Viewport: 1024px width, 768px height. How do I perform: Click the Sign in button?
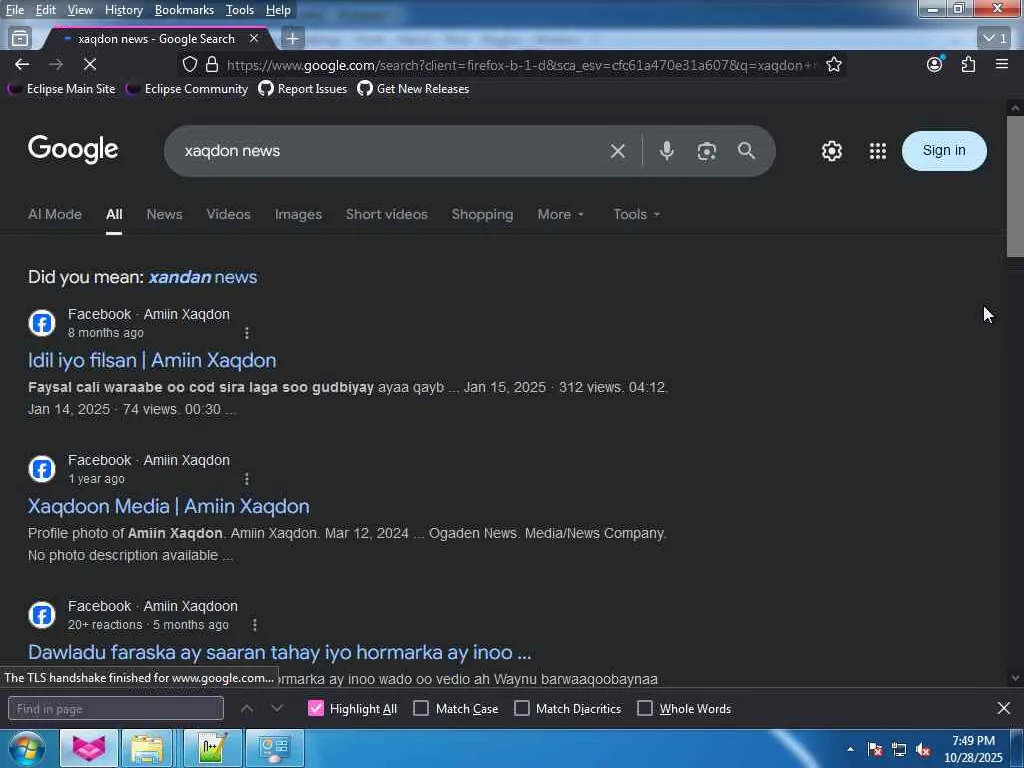click(x=944, y=151)
